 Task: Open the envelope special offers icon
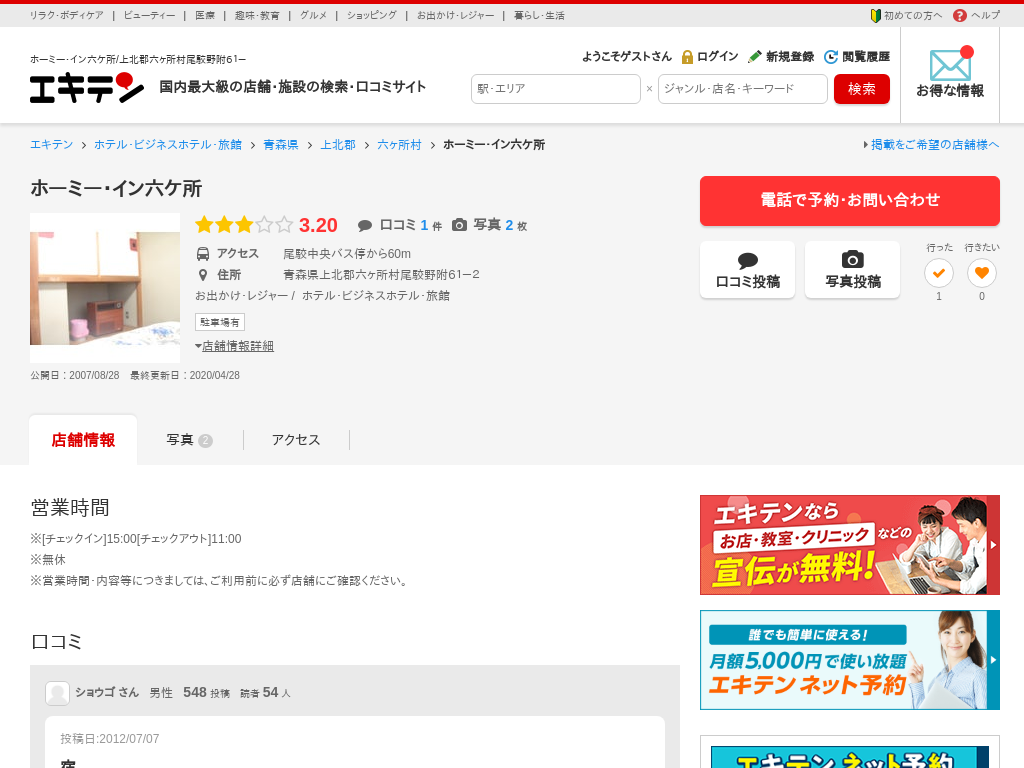(x=950, y=64)
